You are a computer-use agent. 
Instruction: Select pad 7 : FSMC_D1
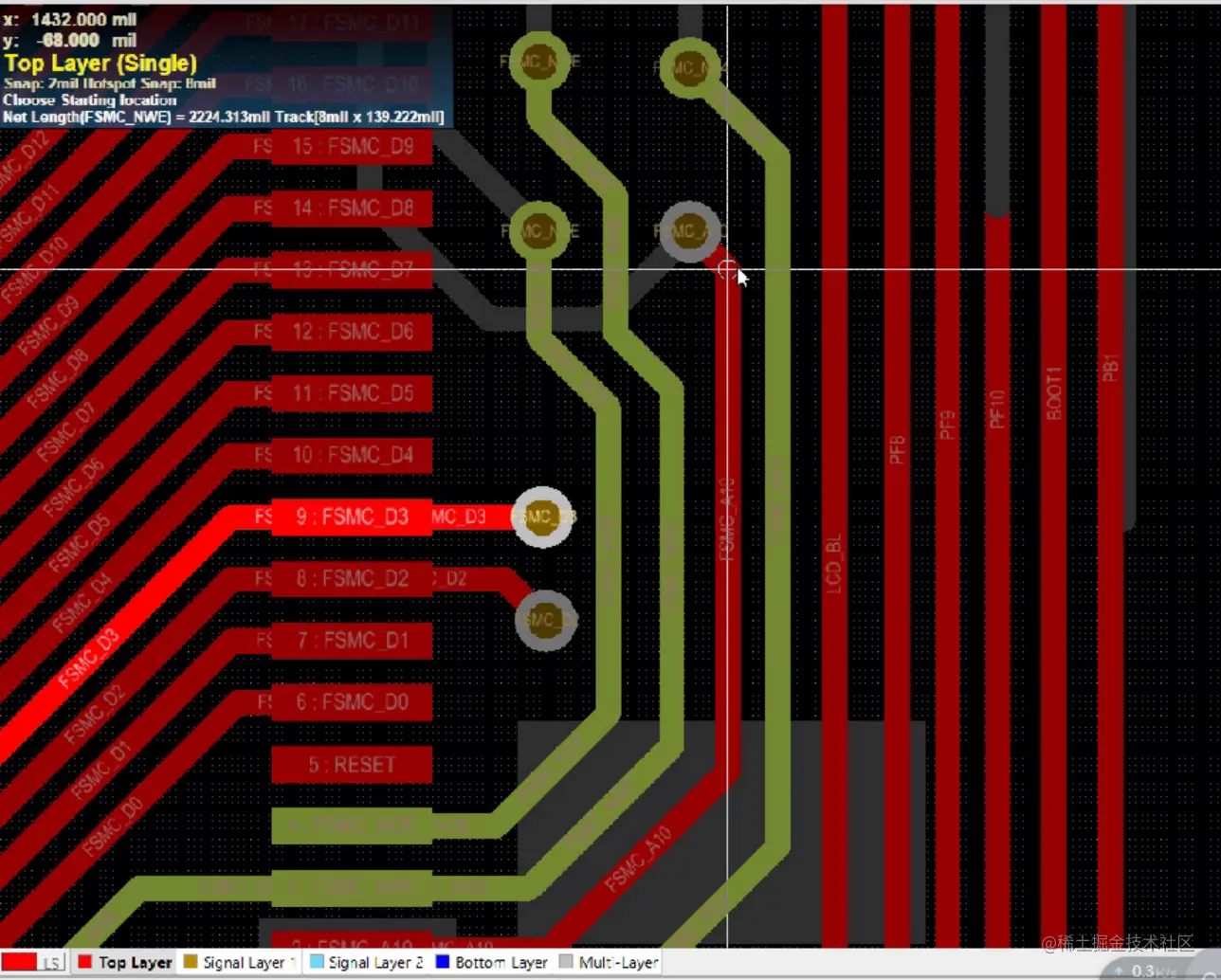click(x=352, y=641)
